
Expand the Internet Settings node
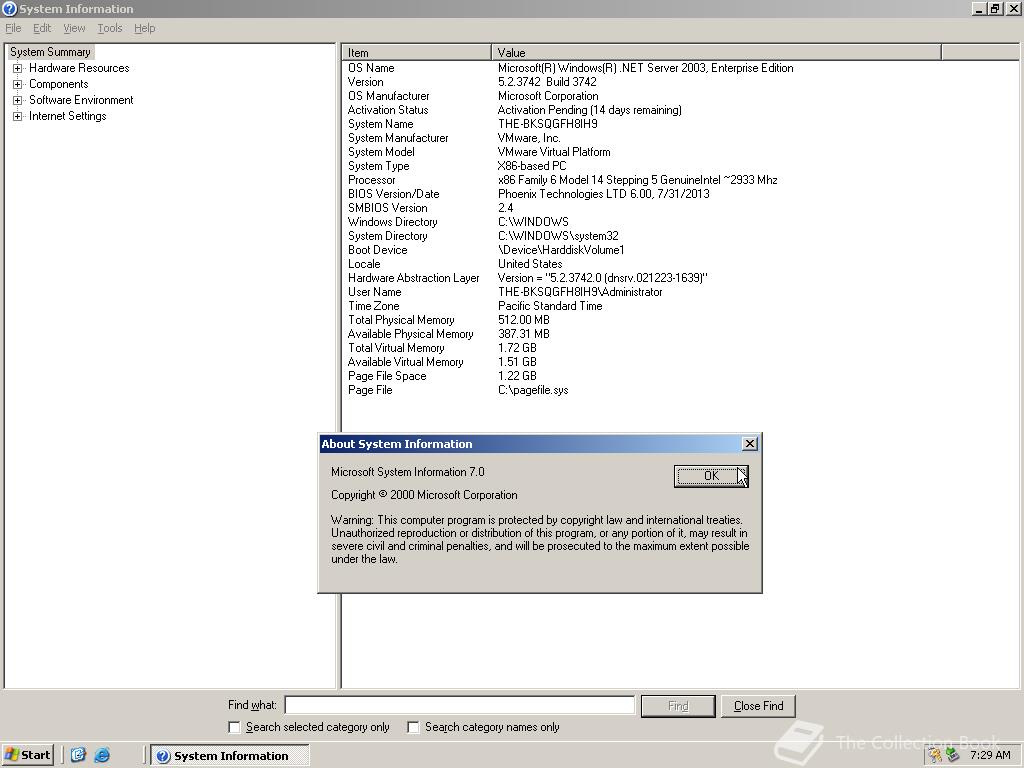tap(18, 116)
